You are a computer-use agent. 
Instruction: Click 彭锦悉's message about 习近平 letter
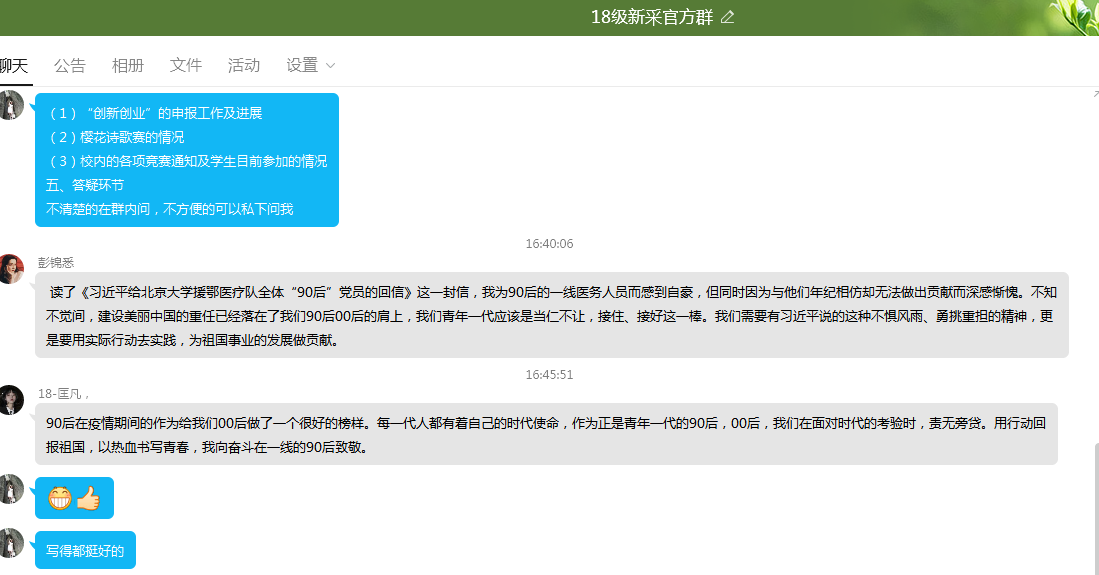click(551, 315)
